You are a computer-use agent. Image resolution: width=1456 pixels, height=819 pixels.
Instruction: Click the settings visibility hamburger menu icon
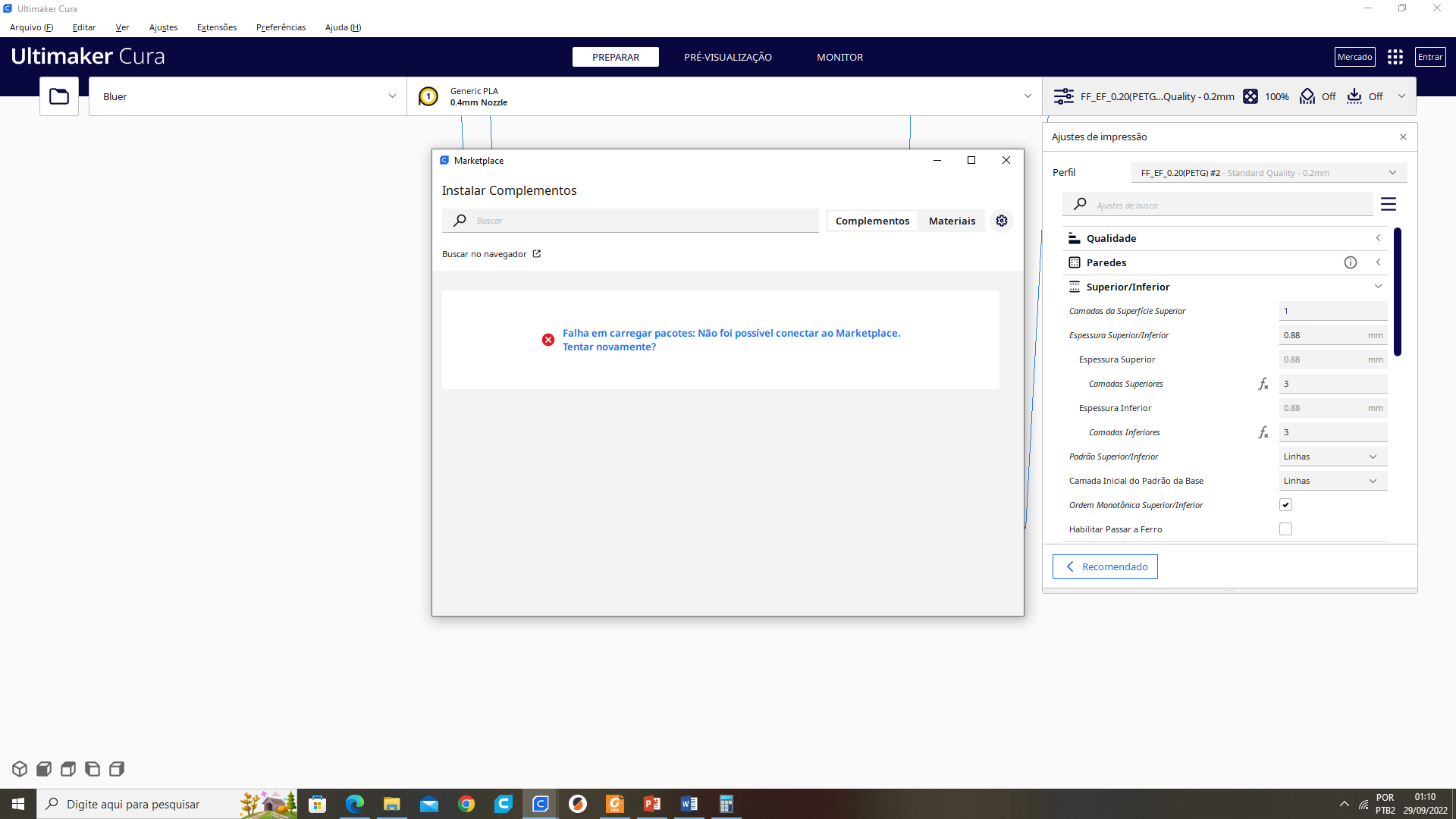click(x=1389, y=205)
